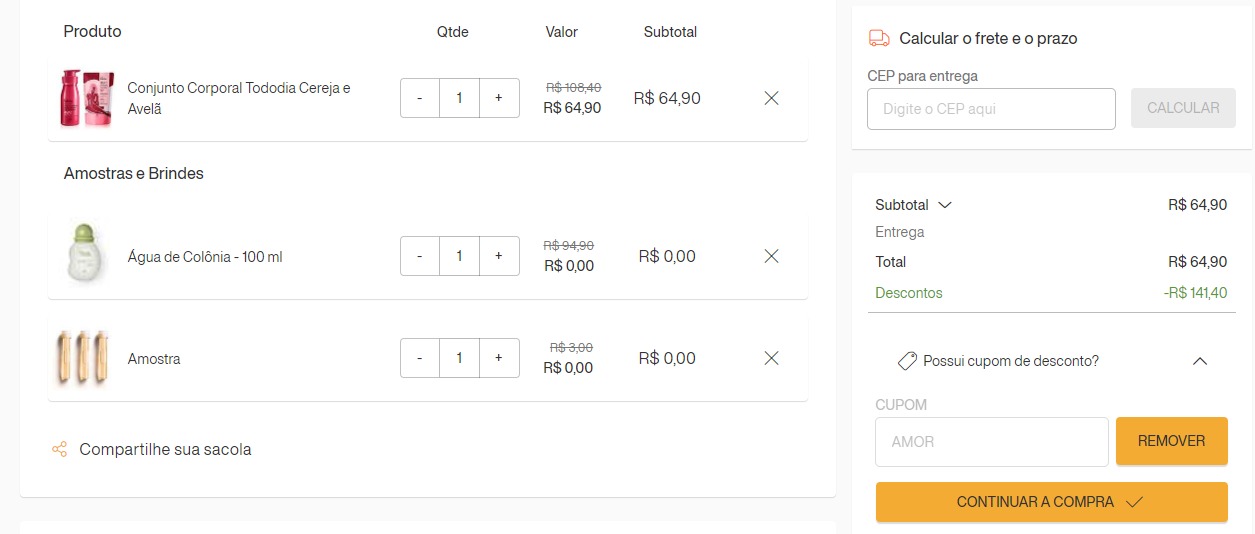Screen dimensions: 1255x534
Task: Click REMOVER to remove coupon
Action: click(1171, 441)
